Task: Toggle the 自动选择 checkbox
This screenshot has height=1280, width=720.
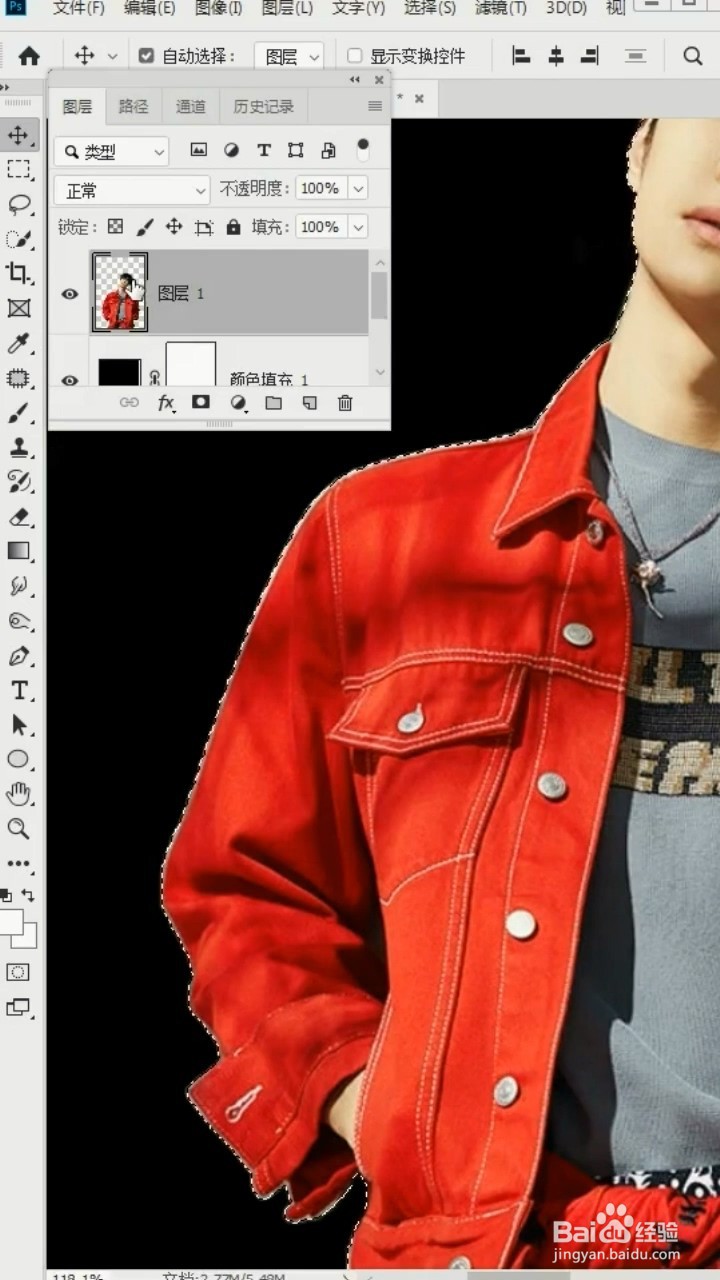Action: (146, 56)
